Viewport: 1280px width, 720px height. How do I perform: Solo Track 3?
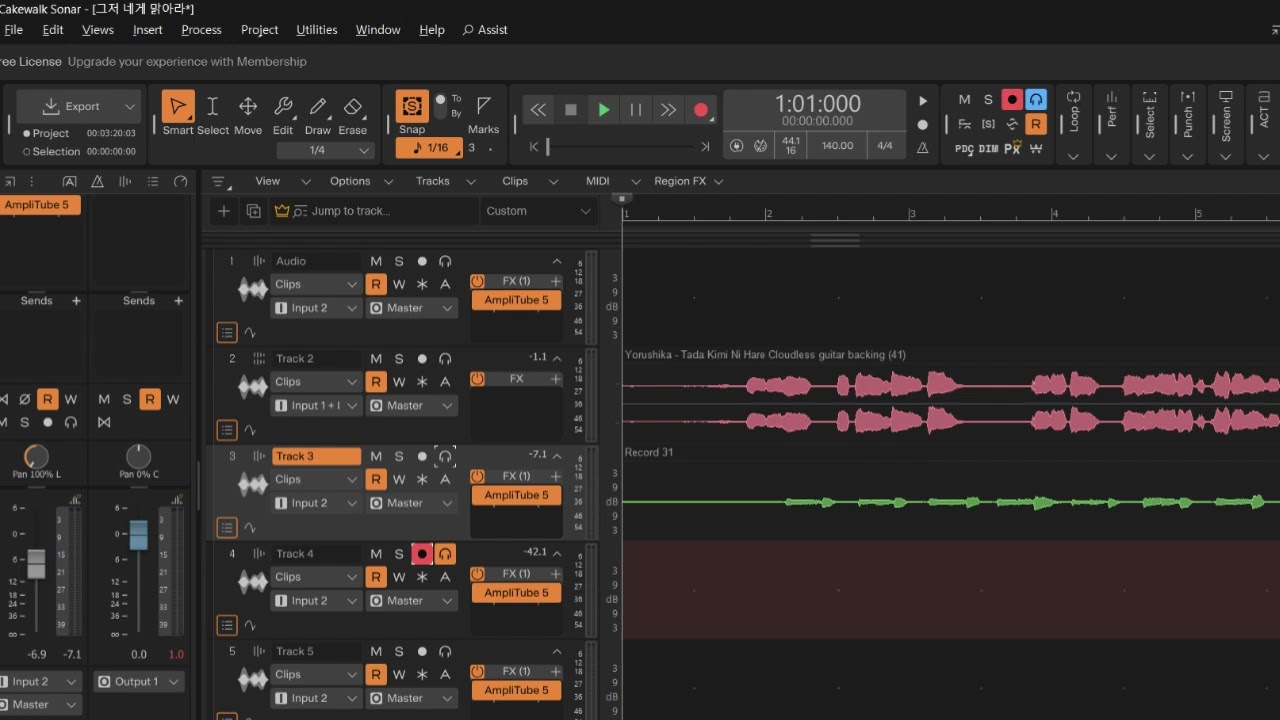point(399,457)
